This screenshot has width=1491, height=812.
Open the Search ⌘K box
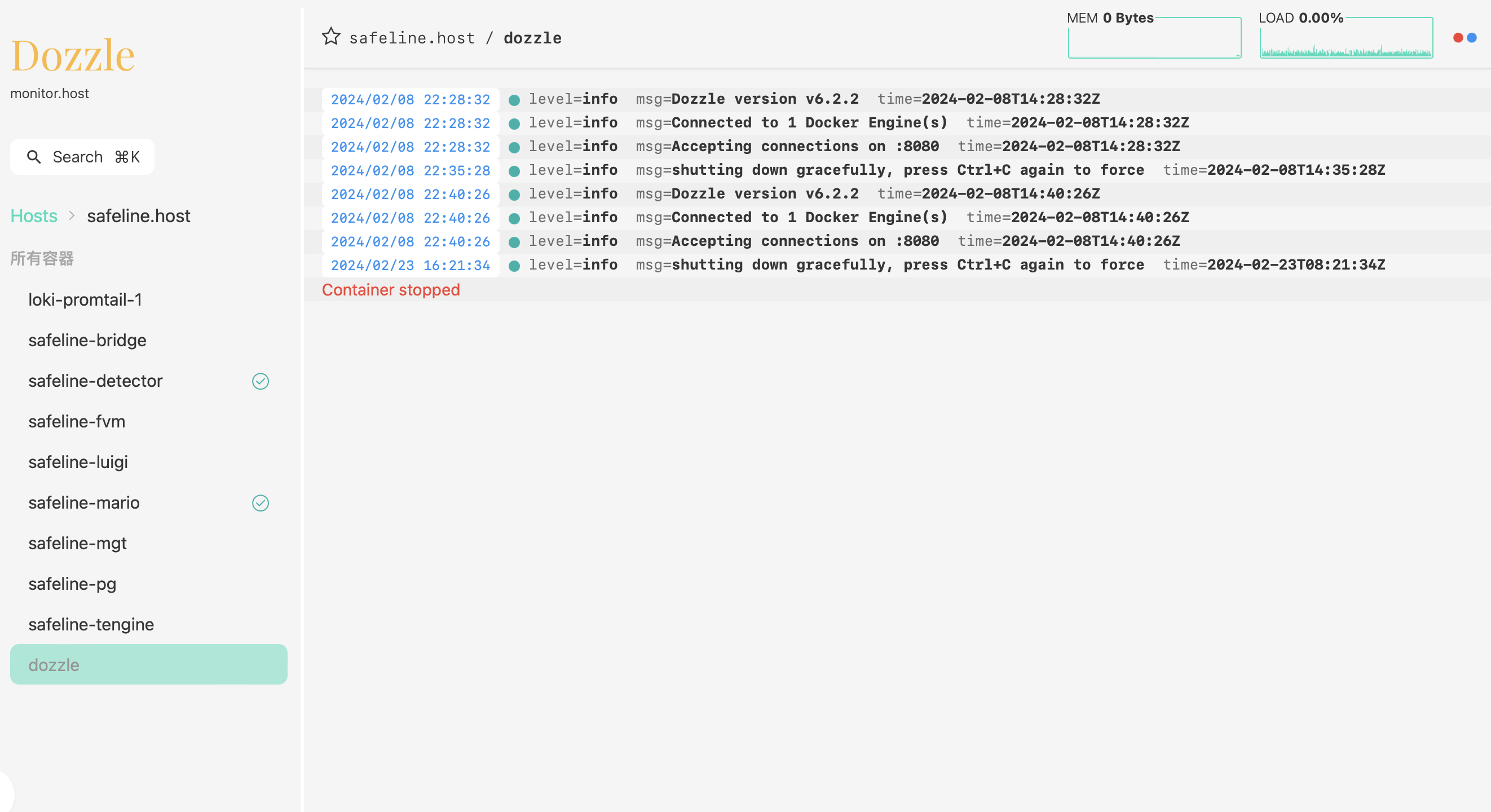click(x=82, y=157)
